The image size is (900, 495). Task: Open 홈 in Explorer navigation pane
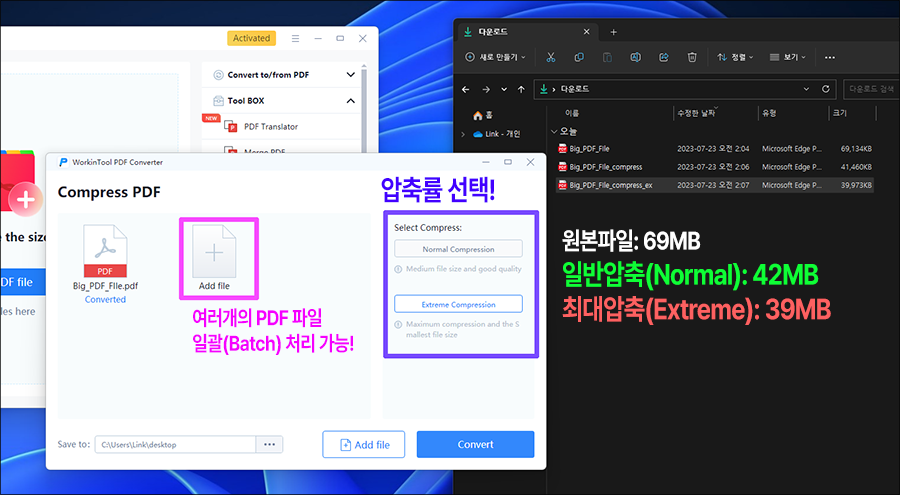coord(483,115)
